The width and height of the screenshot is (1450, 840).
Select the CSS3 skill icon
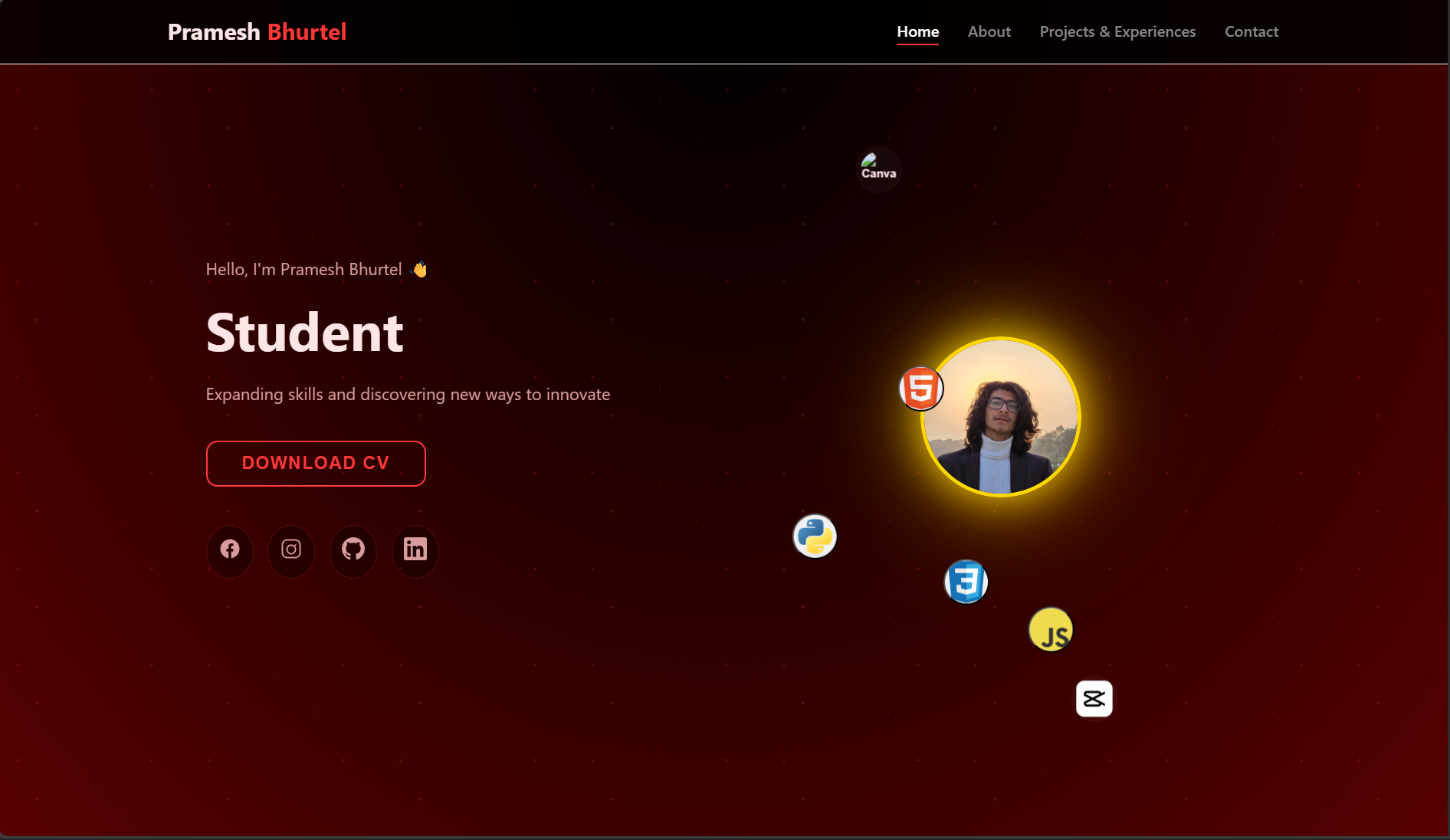coord(966,582)
